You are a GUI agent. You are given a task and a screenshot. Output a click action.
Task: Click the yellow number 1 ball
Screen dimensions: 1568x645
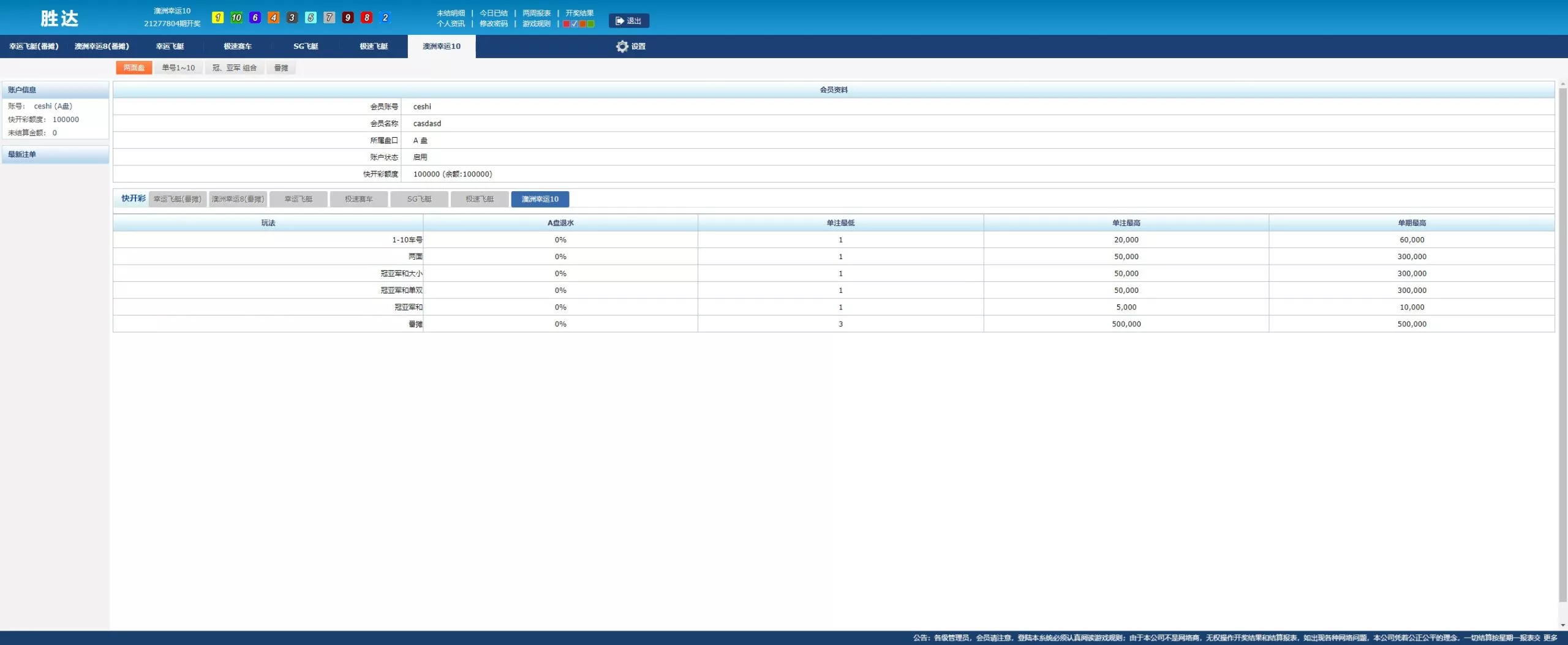(x=217, y=18)
